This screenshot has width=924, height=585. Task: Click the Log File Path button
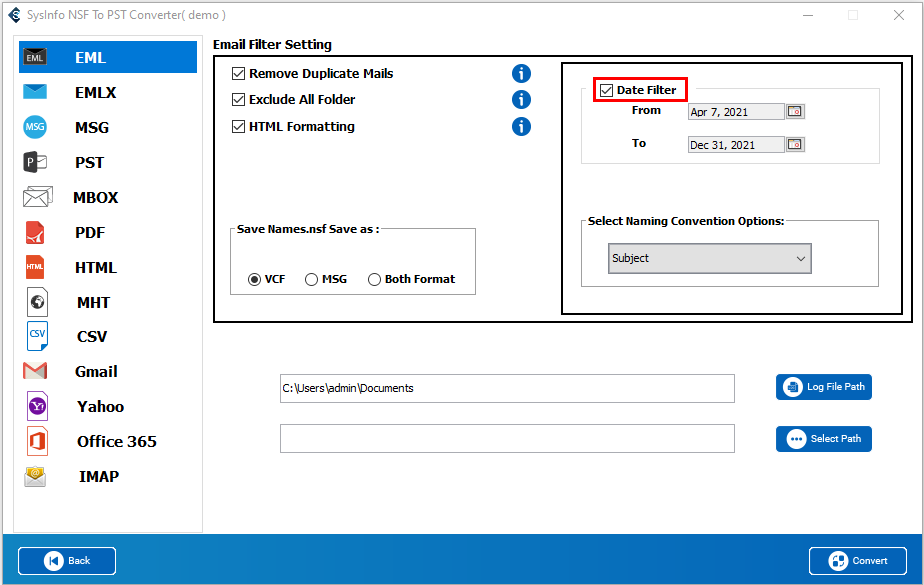(x=823, y=387)
